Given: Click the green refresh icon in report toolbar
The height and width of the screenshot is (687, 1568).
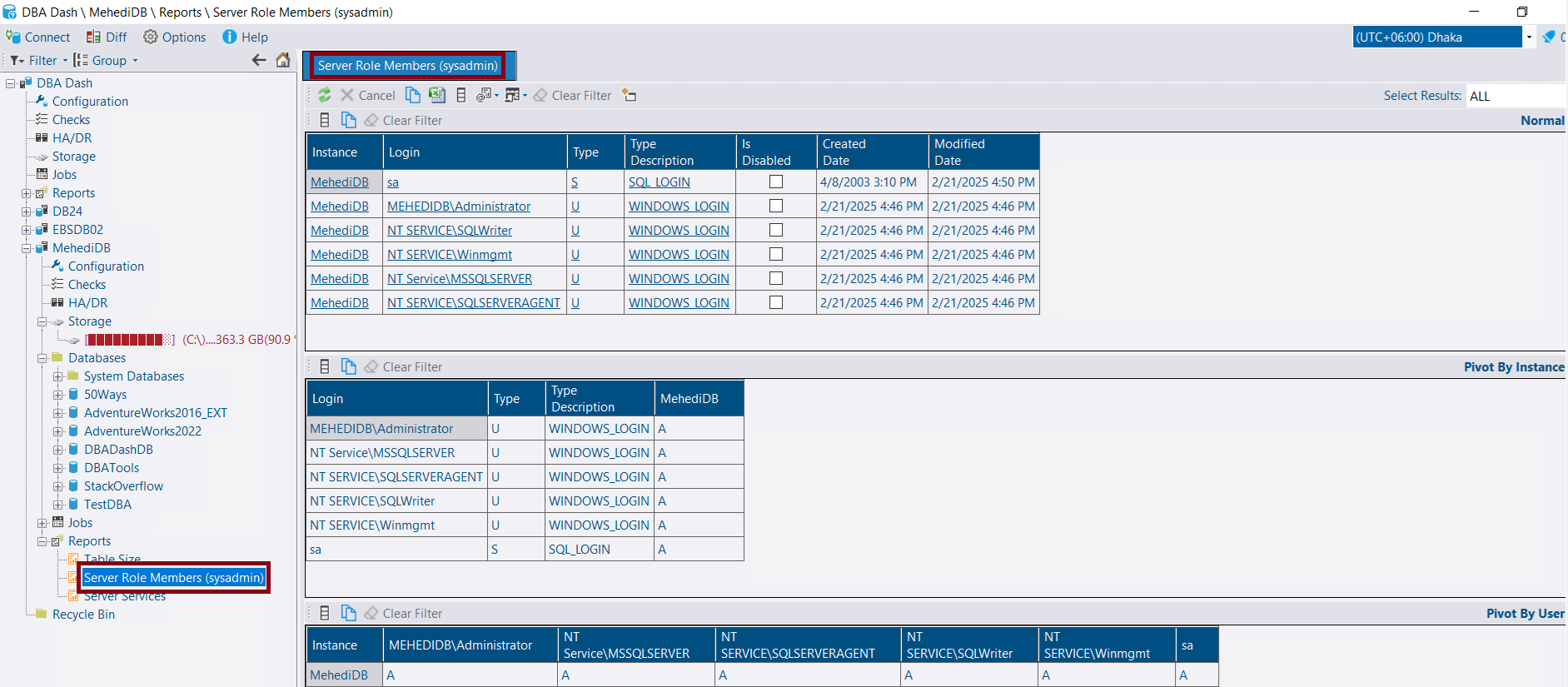Looking at the screenshot, I should click(x=325, y=96).
